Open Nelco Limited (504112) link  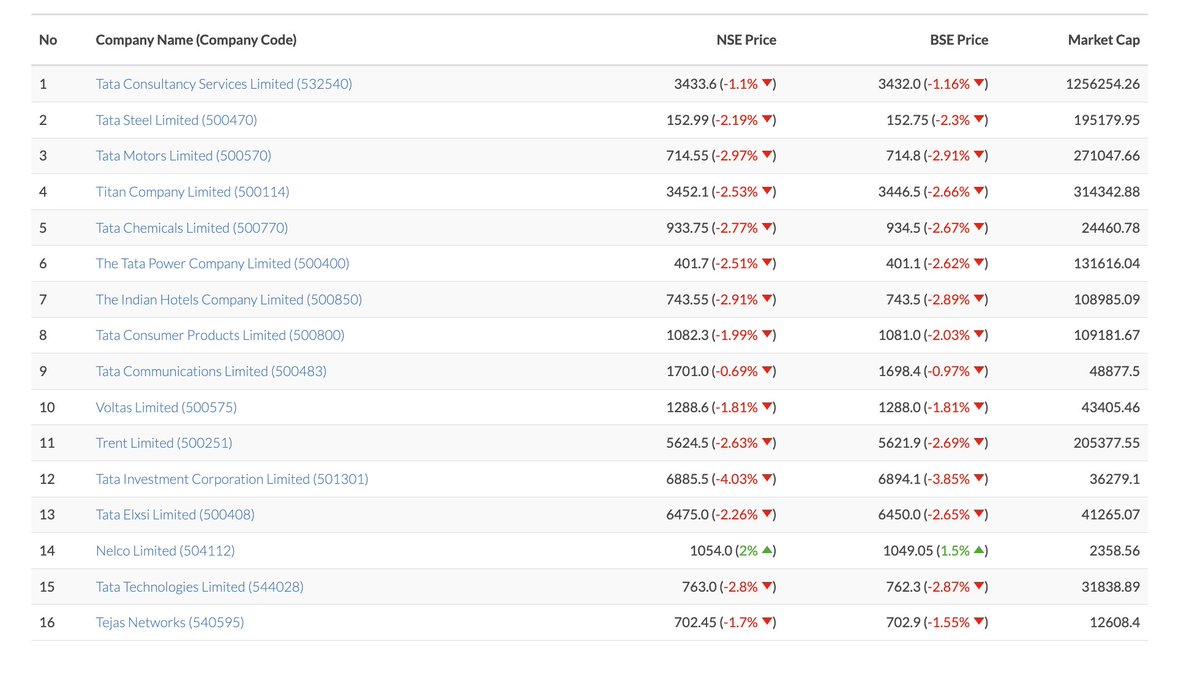pyautogui.click(x=166, y=551)
